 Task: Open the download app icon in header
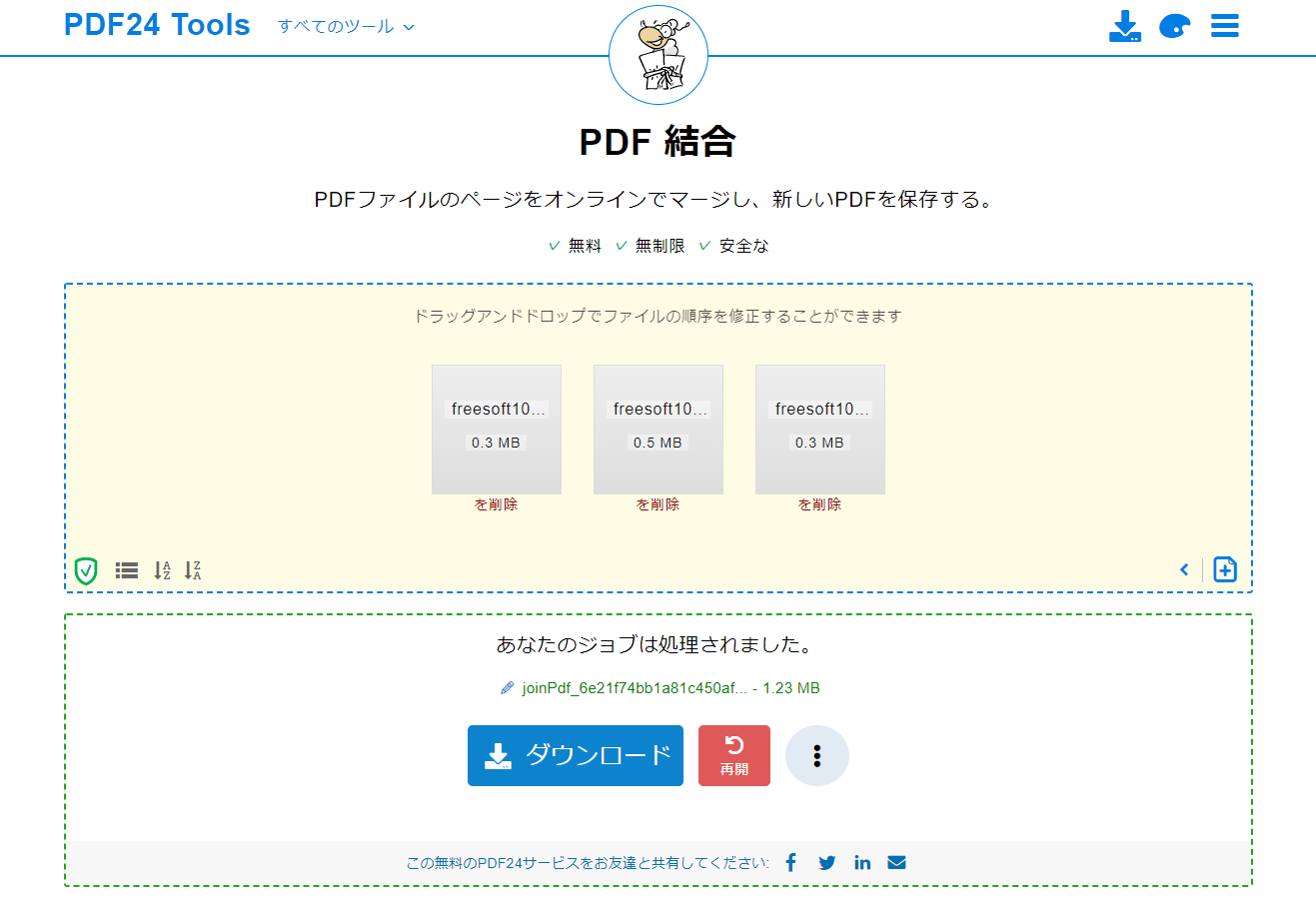point(1125,26)
